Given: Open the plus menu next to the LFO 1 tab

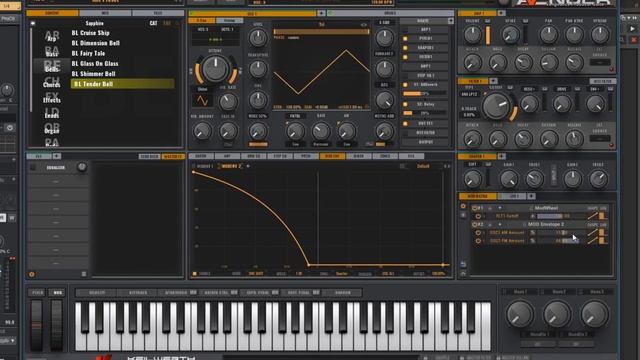Looking at the screenshot, I should pyautogui.click(x=531, y=196).
